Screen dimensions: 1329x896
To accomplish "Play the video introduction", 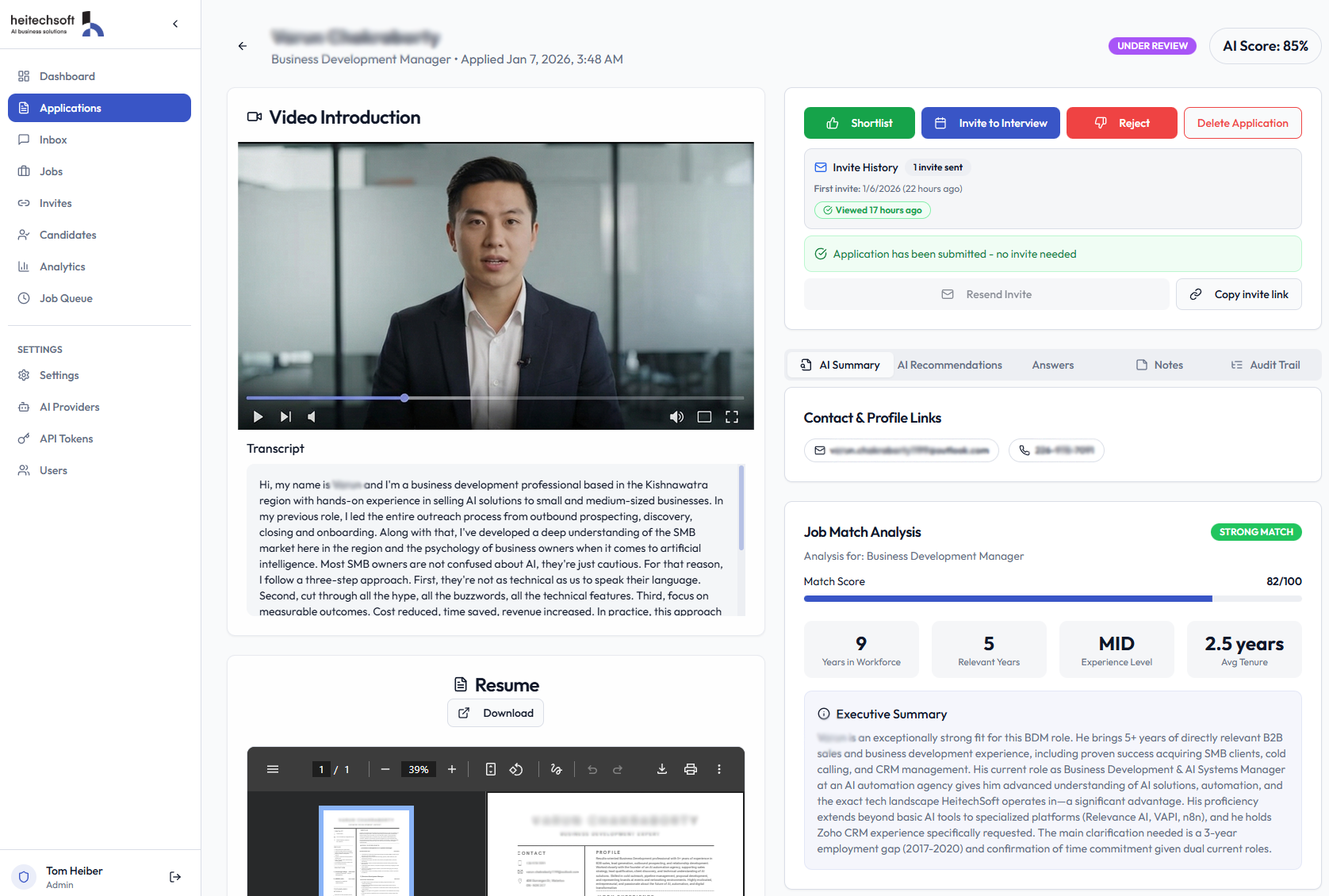I will point(258,417).
